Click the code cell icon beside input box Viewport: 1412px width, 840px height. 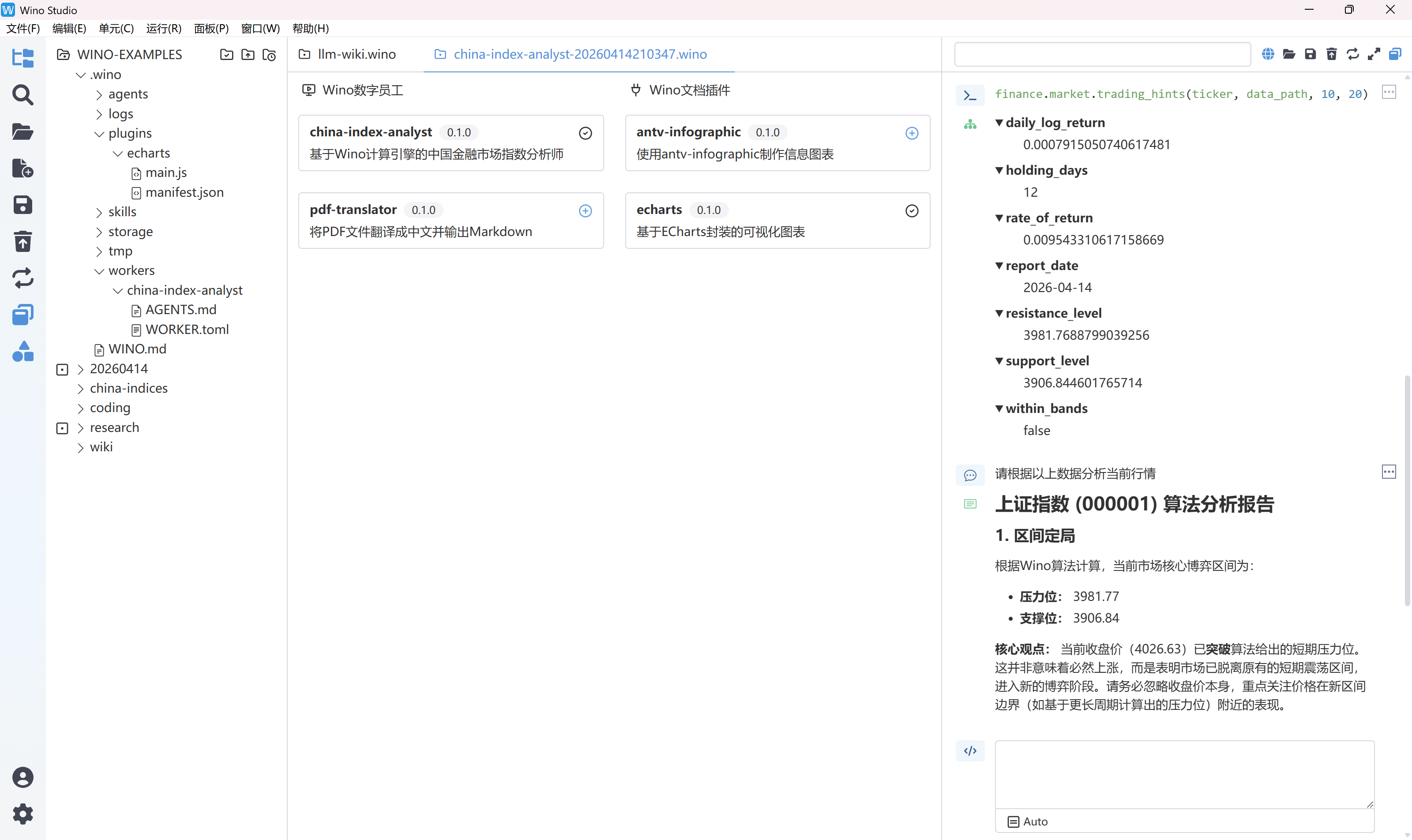click(970, 750)
